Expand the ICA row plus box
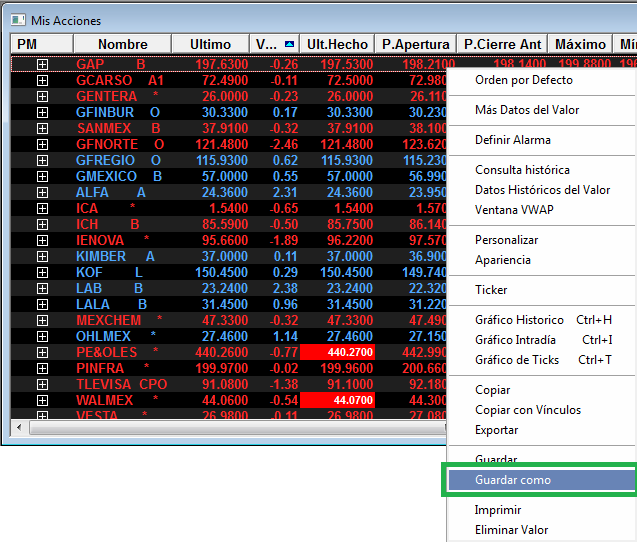The height and width of the screenshot is (547, 637). 42,208
